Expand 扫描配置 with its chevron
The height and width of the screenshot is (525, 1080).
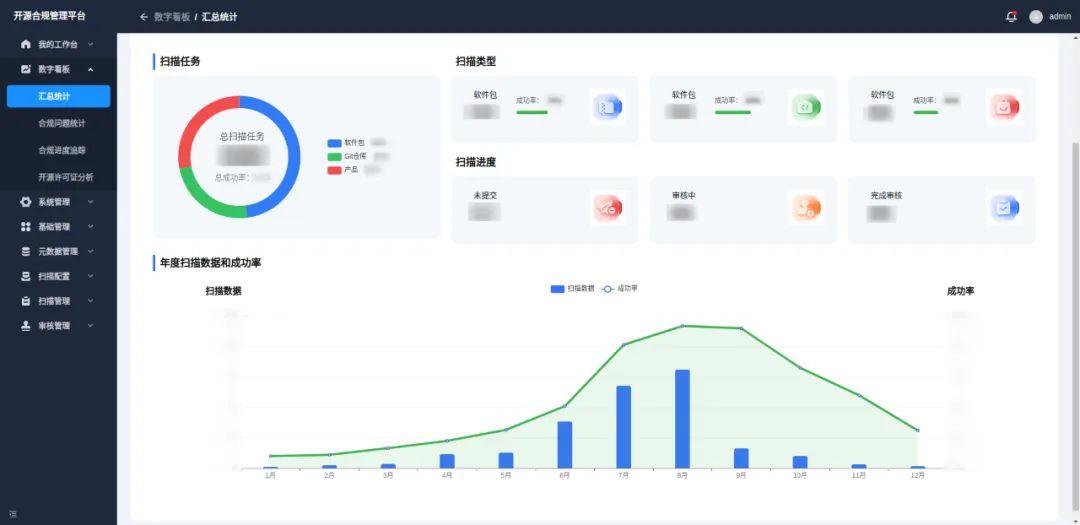[x=90, y=276]
